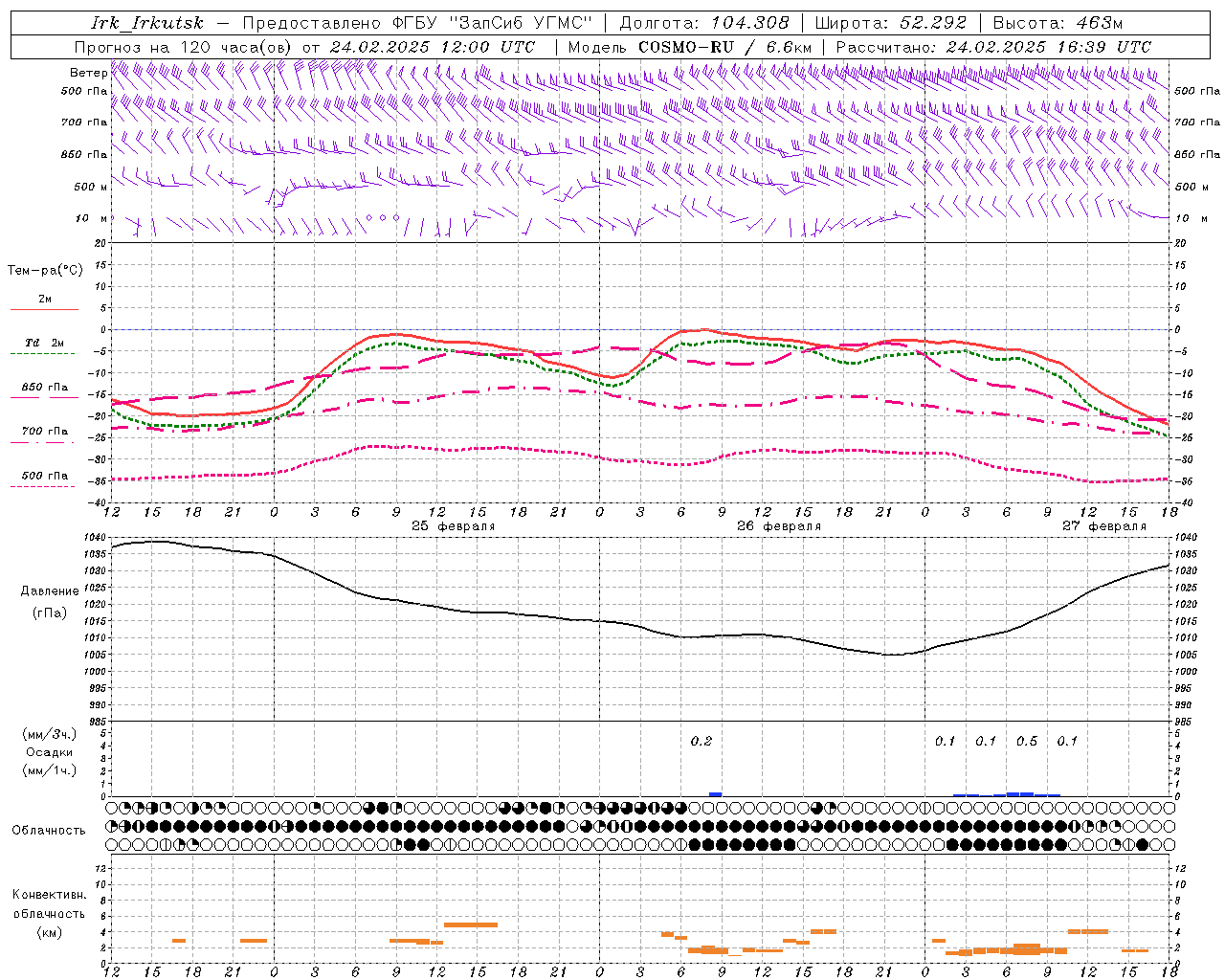1225x980 pixels.
Task: Click the "0.2" precipitation amount value
Action: [702, 741]
